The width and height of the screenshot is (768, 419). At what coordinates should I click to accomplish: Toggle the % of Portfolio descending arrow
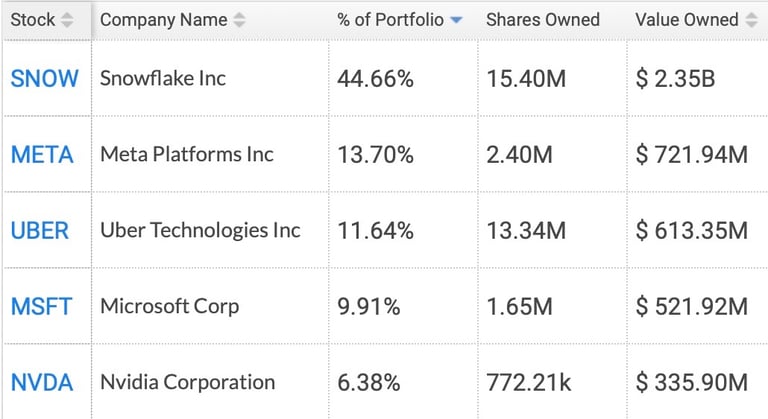pyautogui.click(x=457, y=20)
